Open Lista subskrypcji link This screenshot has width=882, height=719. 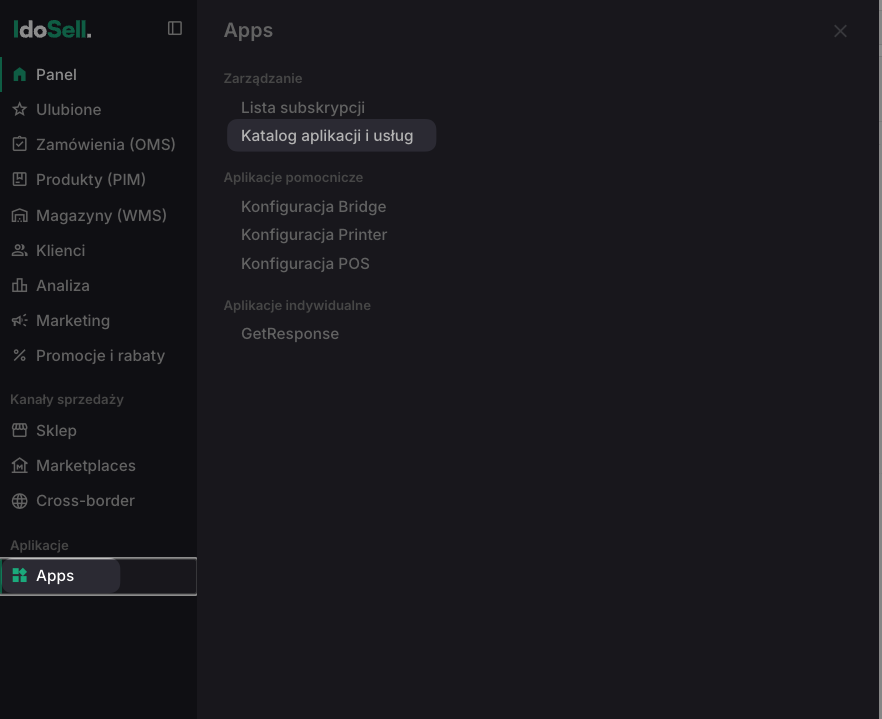coord(303,107)
